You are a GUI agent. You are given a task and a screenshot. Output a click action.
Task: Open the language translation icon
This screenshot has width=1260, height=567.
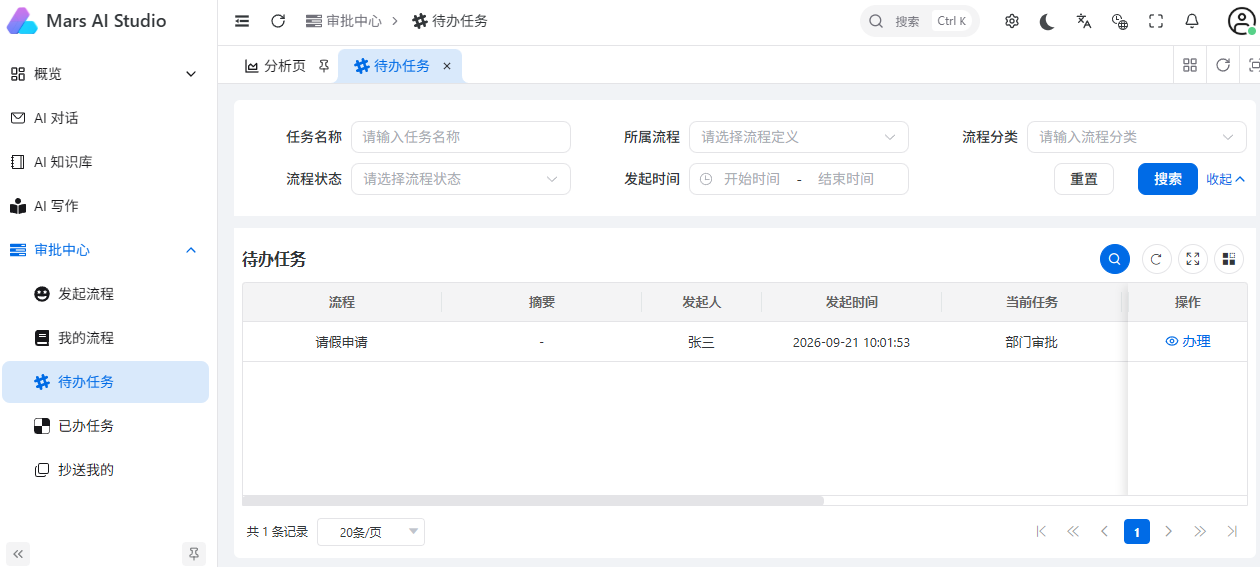coord(1083,21)
